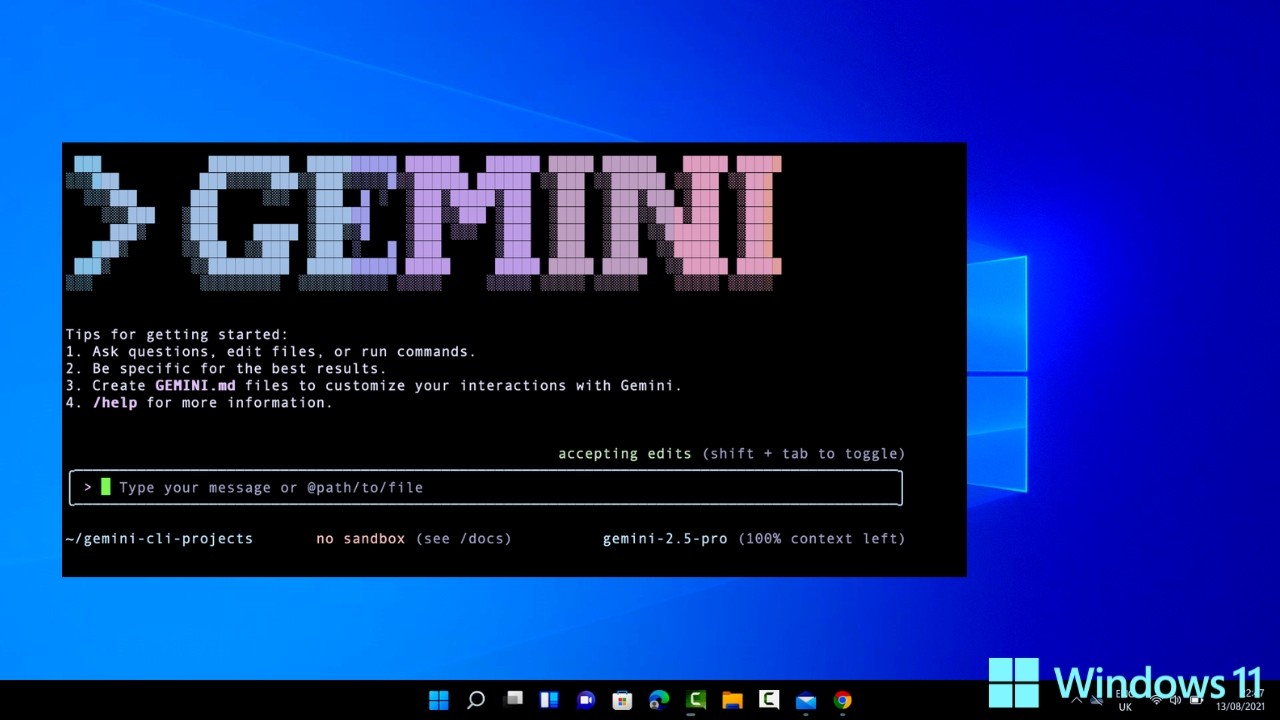Launch Google Chrome from the taskbar
This screenshot has height=720, width=1280.
pyautogui.click(x=842, y=700)
